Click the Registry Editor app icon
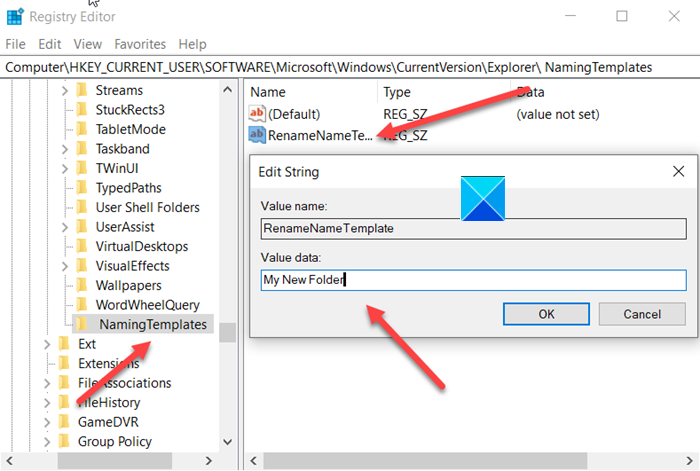The image size is (700, 471). (15, 17)
